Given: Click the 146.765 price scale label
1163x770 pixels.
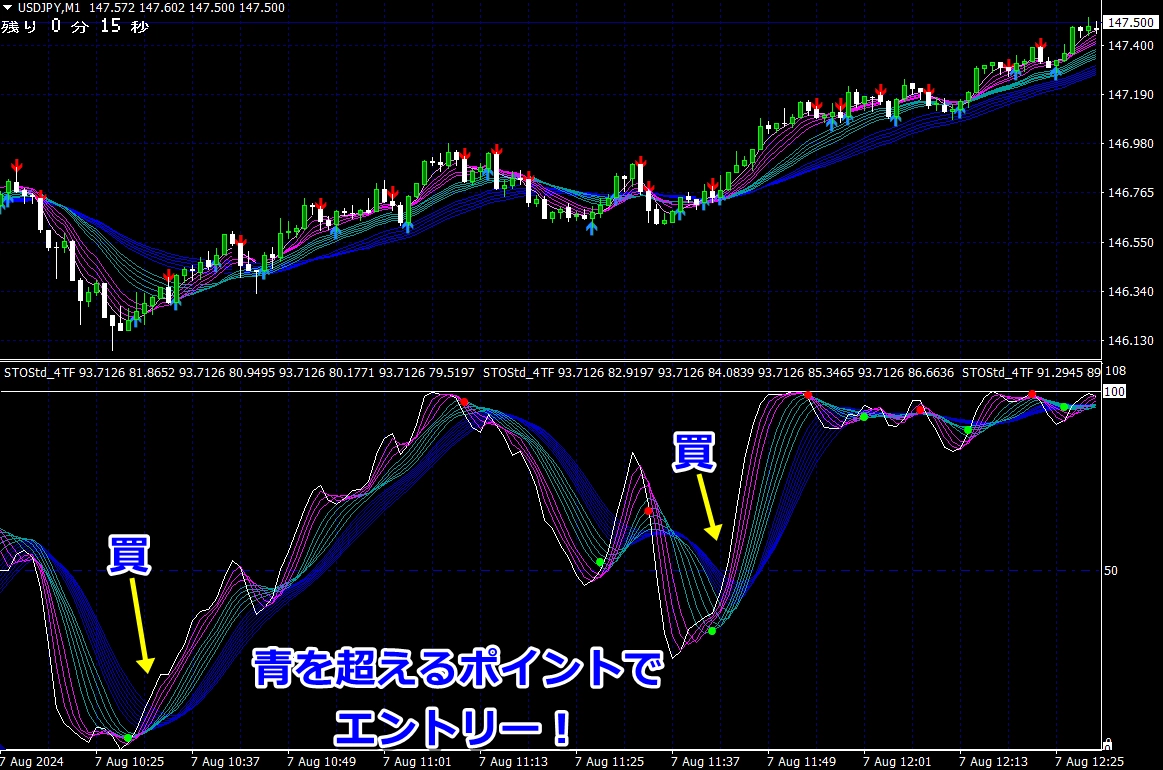Looking at the screenshot, I should (1130, 193).
